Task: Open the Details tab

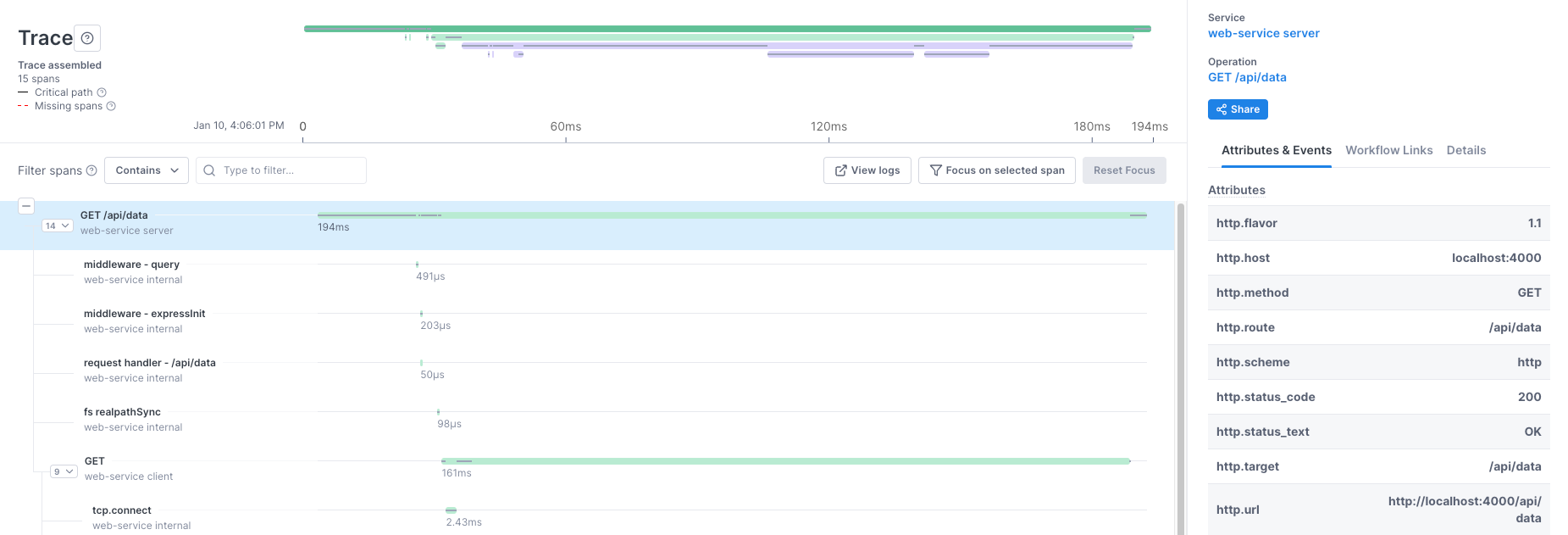Action: tap(1465, 150)
